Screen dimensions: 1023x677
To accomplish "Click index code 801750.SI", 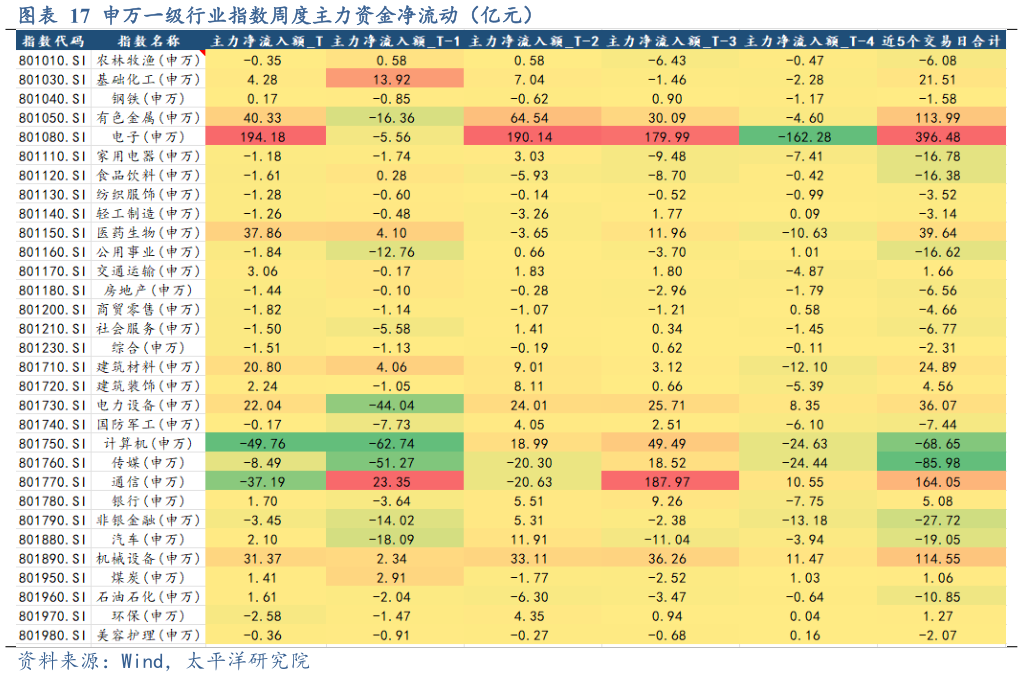I will point(52,444).
